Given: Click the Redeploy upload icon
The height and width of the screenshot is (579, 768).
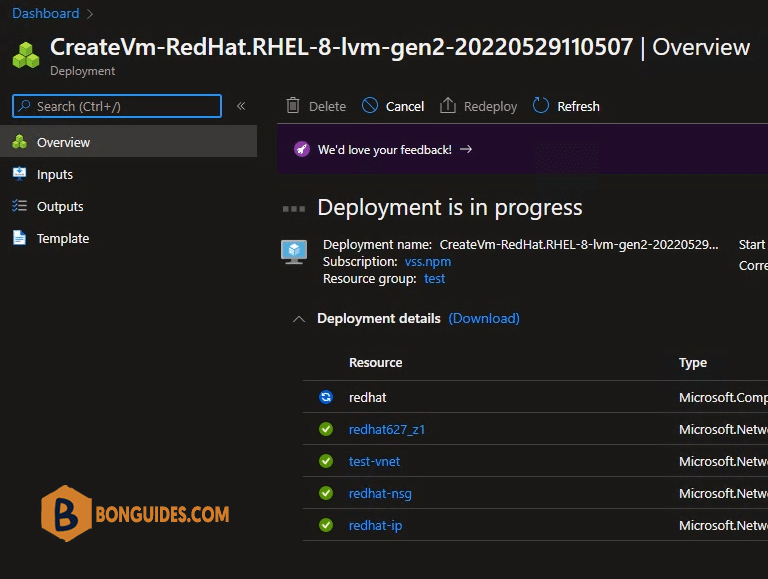Looking at the screenshot, I should pos(448,105).
